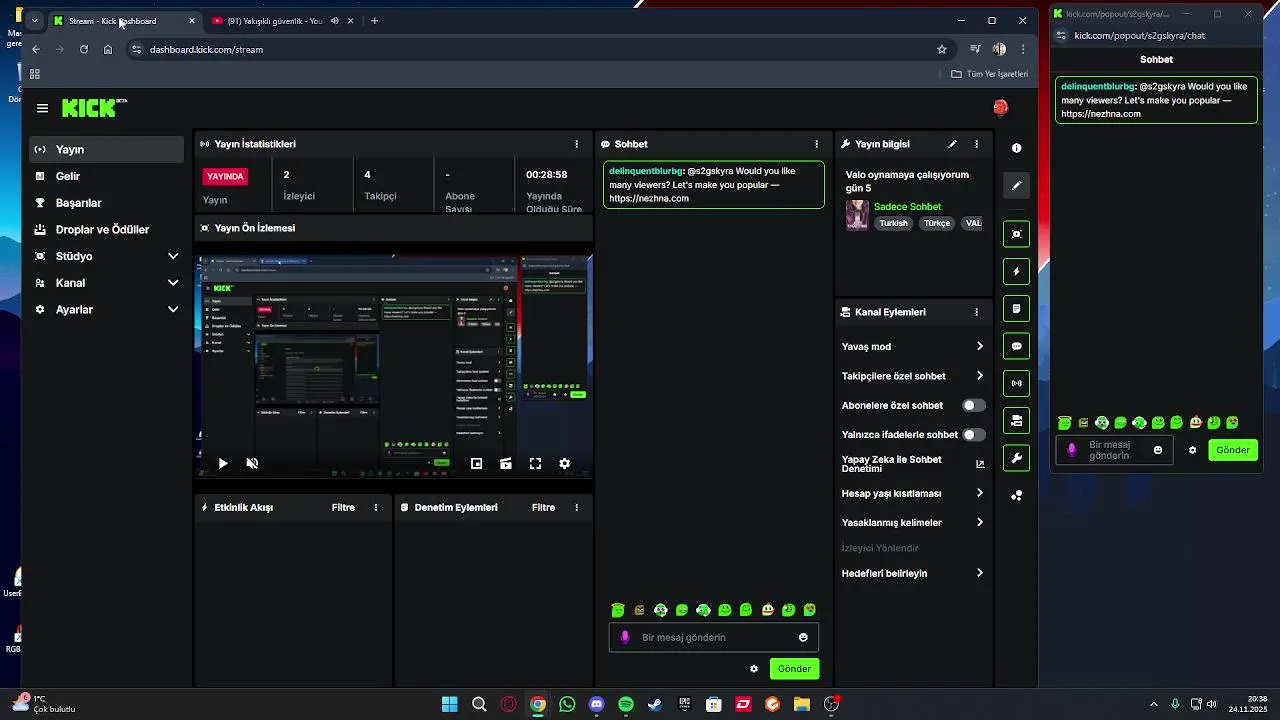Open Sadece Sohbet category link
The width and height of the screenshot is (1280, 720).
[907, 207]
